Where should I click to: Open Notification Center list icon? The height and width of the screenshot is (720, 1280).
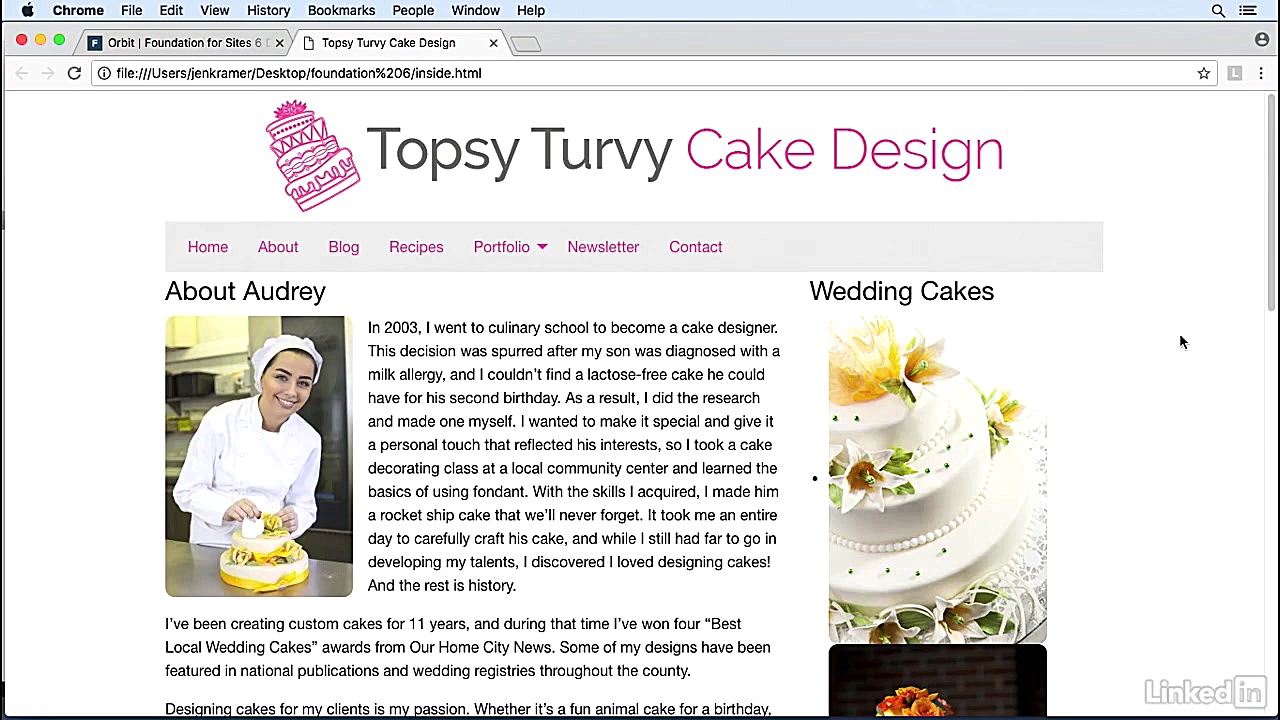point(1248,10)
